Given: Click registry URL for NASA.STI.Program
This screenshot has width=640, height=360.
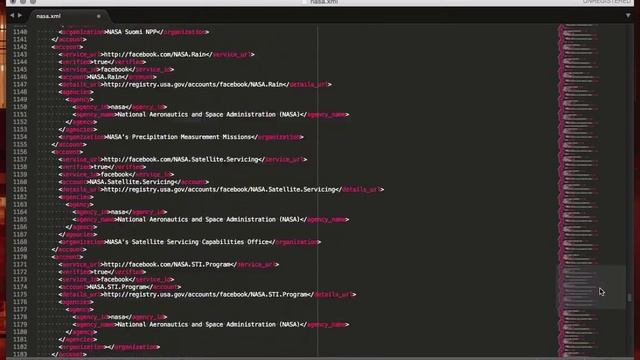Looking at the screenshot, I should tap(205, 295).
